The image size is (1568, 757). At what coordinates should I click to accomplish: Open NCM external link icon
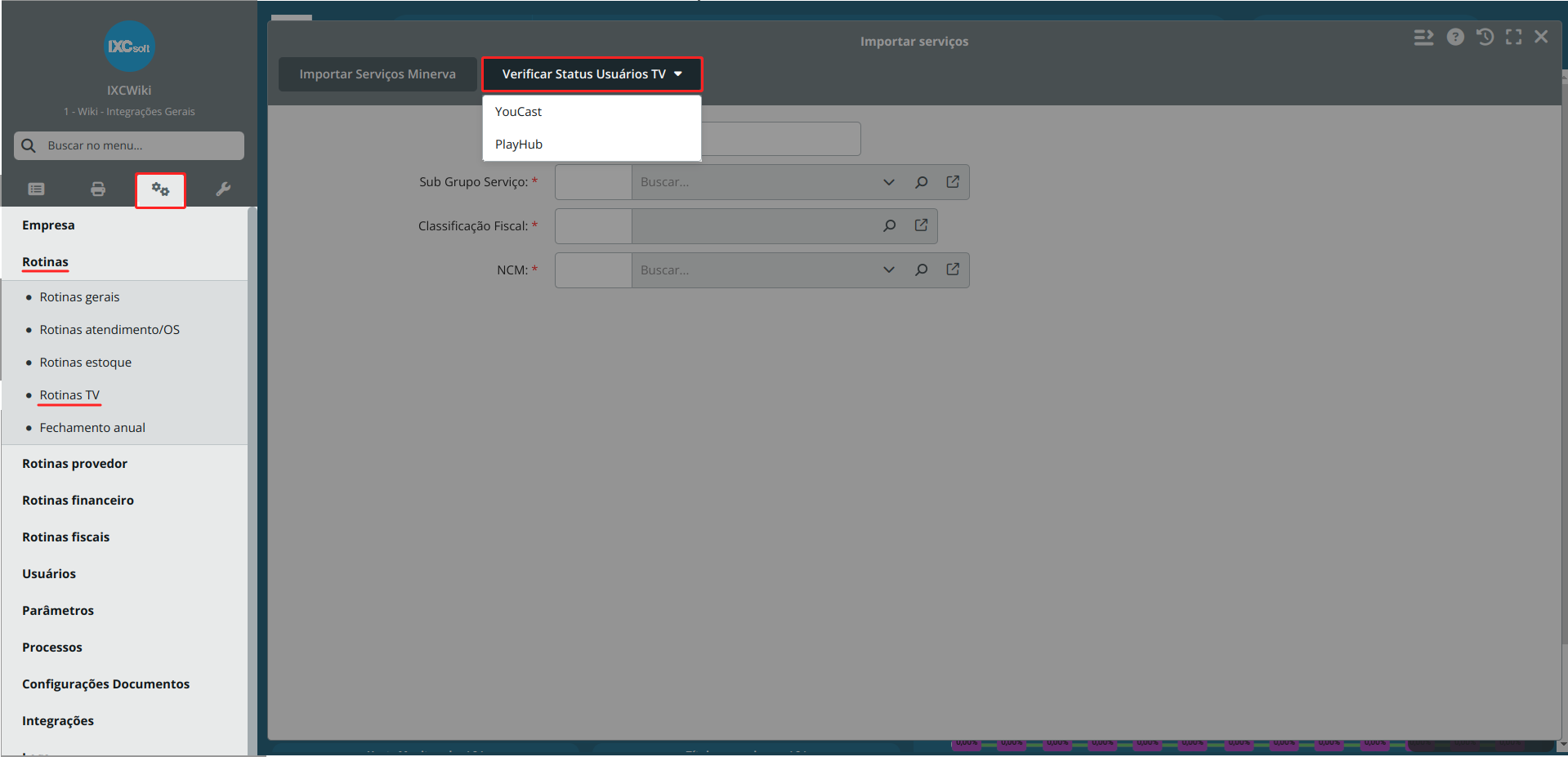click(953, 269)
